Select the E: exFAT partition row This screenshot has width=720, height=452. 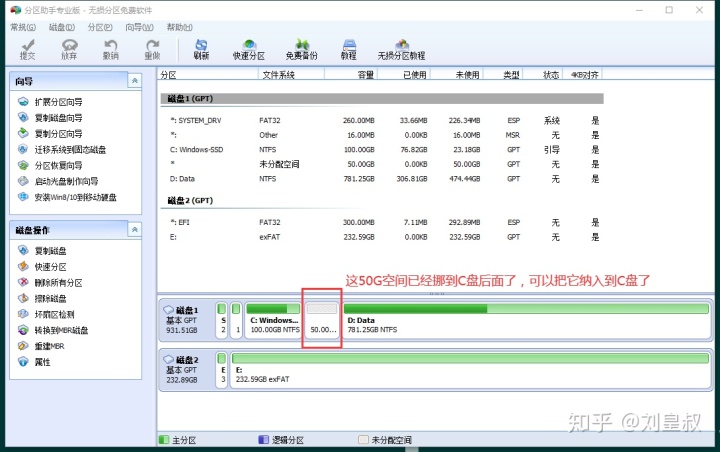pyautogui.click(x=382, y=237)
